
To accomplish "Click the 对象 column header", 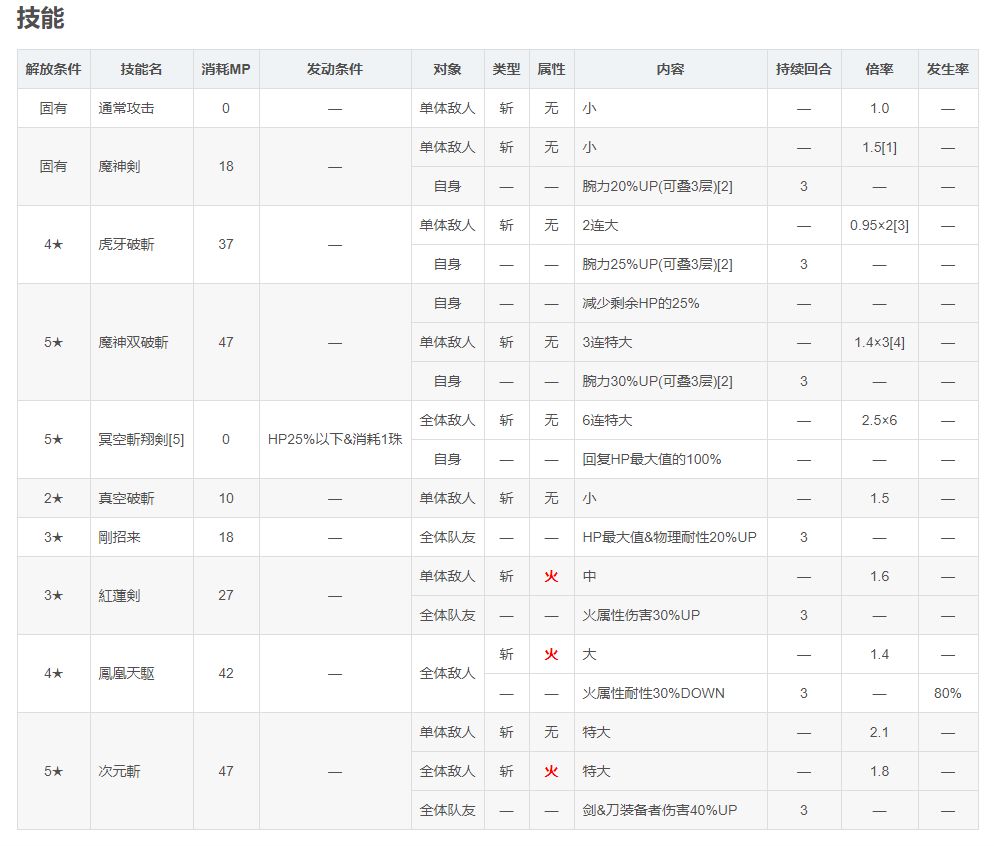I will tap(447, 69).
